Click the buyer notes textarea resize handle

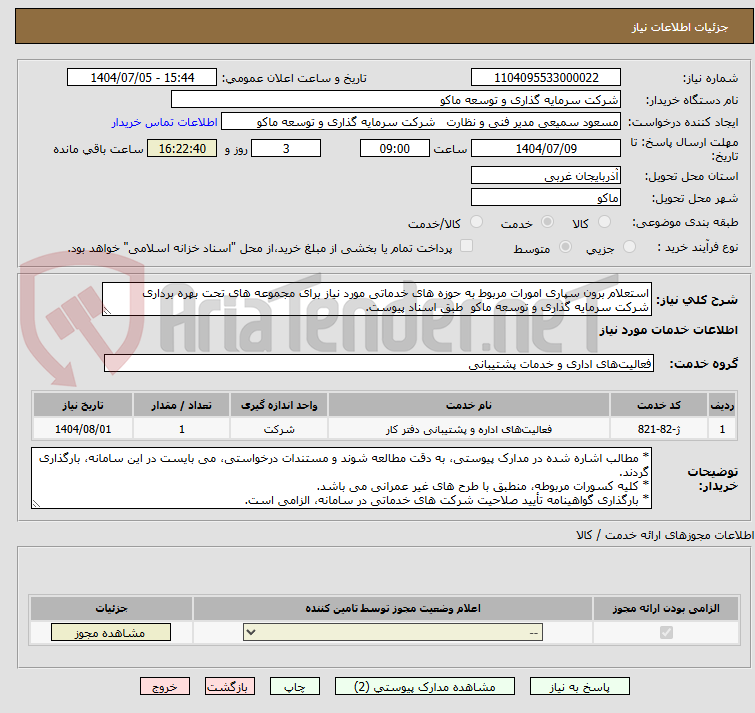tap(36, 504)
